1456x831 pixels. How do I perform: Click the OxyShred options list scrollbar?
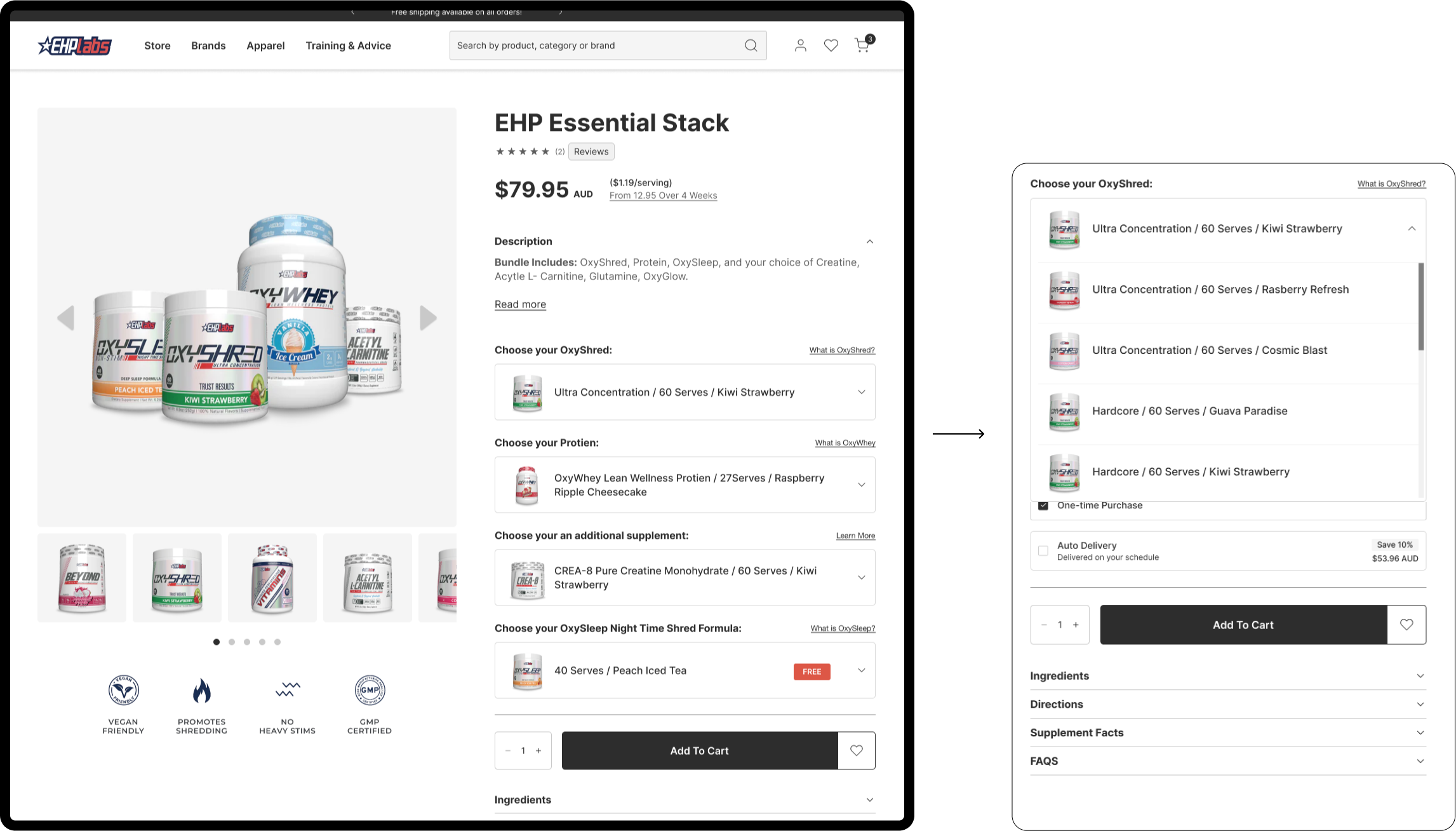[x=1421, y=306]
